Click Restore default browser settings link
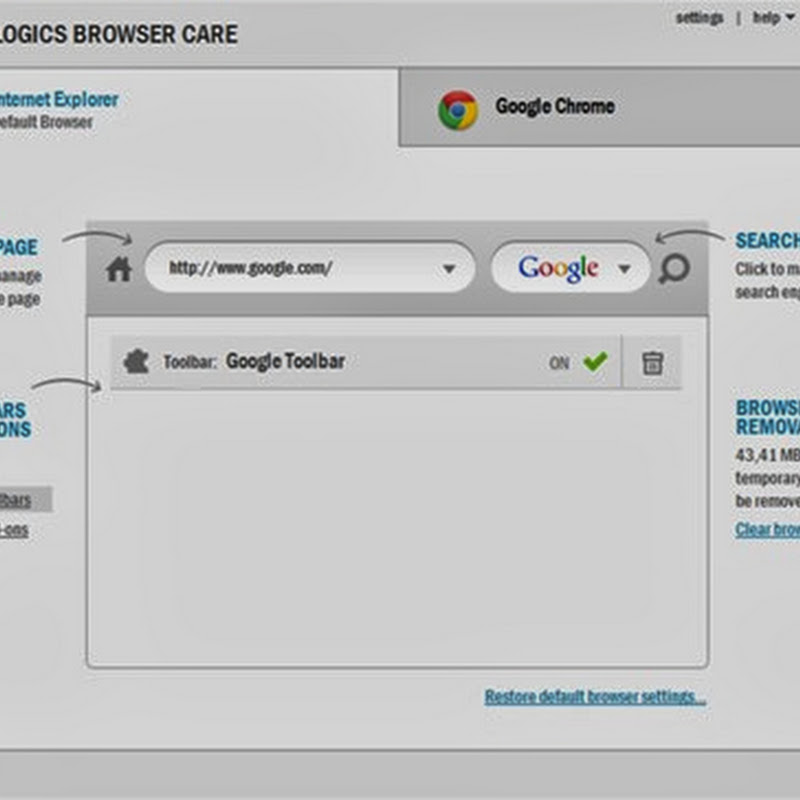 pyautogui.click(x=595, y=697)
